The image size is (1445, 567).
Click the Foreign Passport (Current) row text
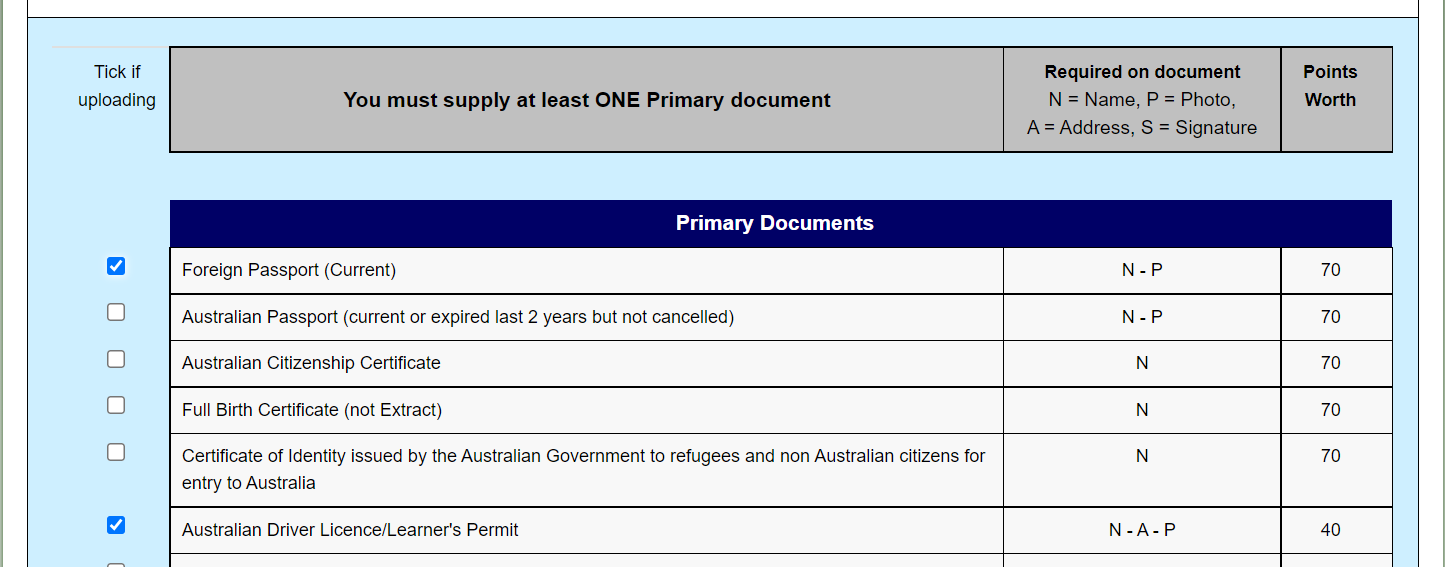point(289,270)
